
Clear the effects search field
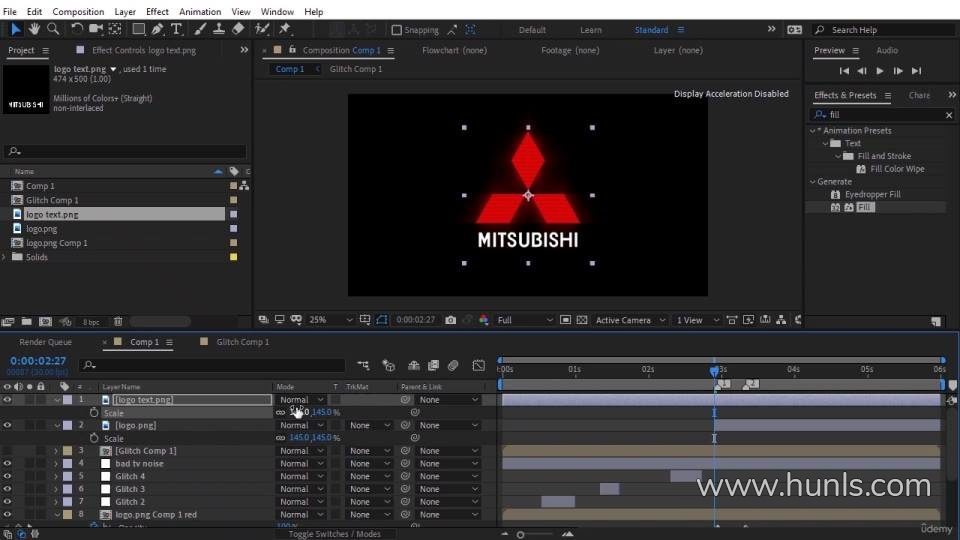point(949,114)
